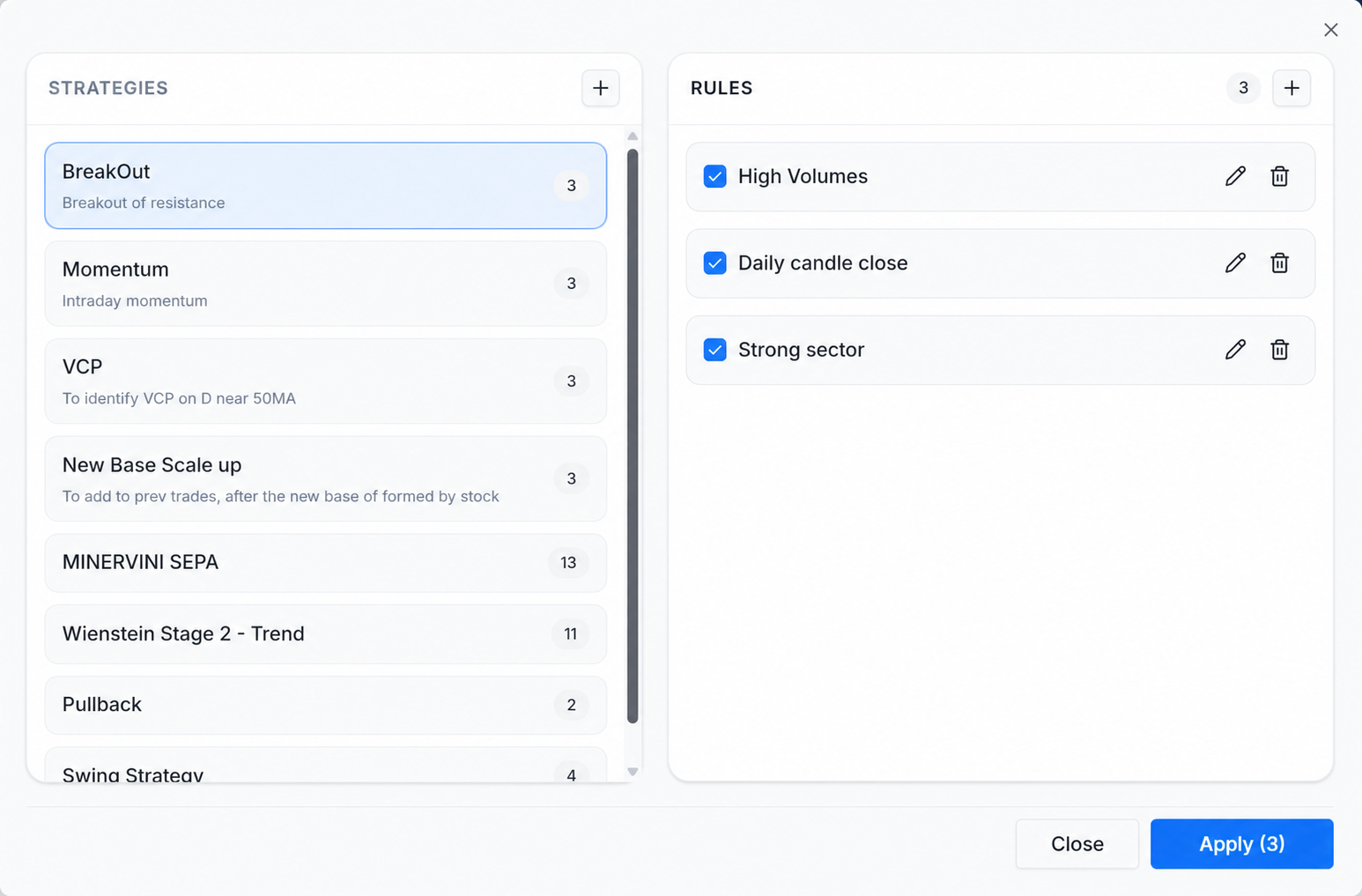Click the Close button

(1077, 844)
